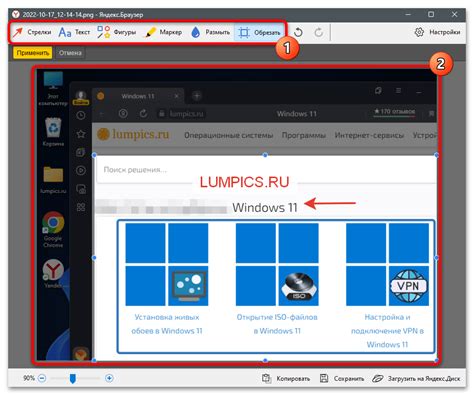Upload via Загрузить на Яндекс.Диск
This screenshot has width=474, height=395.
pyautogui.click(x=416, y=378)
